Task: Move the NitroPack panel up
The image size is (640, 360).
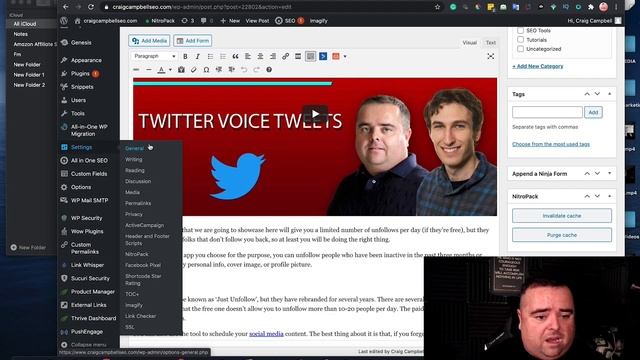Action: coord(587,196)
